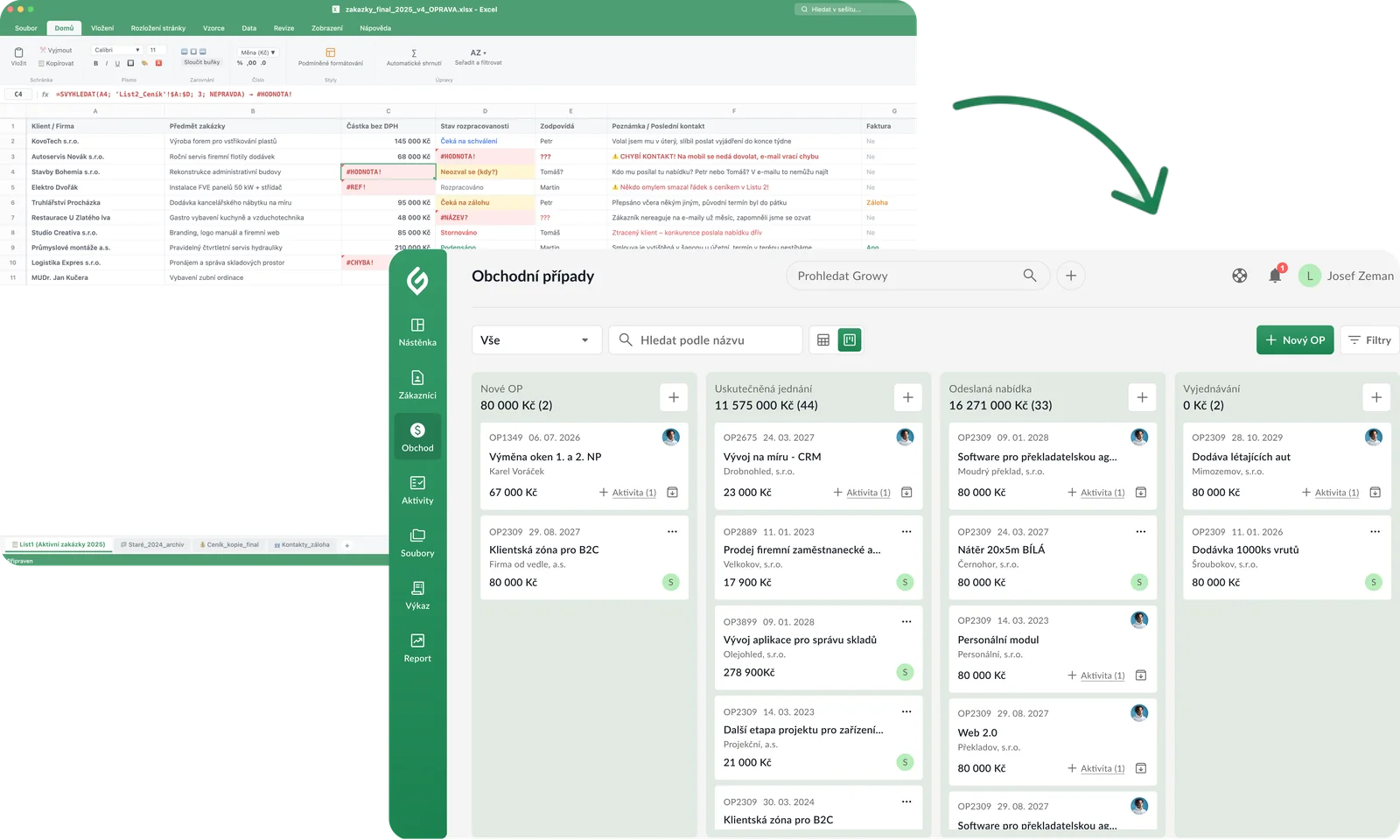Open Aktivity section in sidebar
The height and width of the screenshot is (840, 1400).
417,490
